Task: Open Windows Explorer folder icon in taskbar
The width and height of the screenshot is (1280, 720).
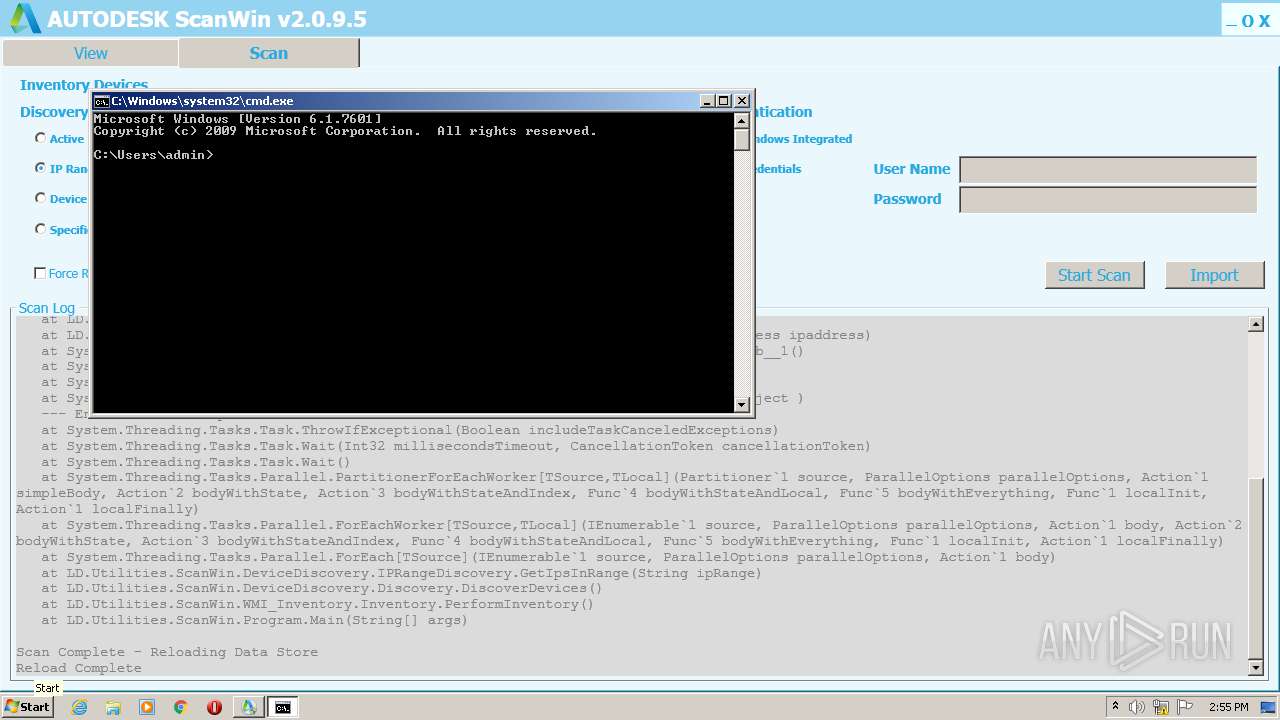Action: click(x=113, y=707)
